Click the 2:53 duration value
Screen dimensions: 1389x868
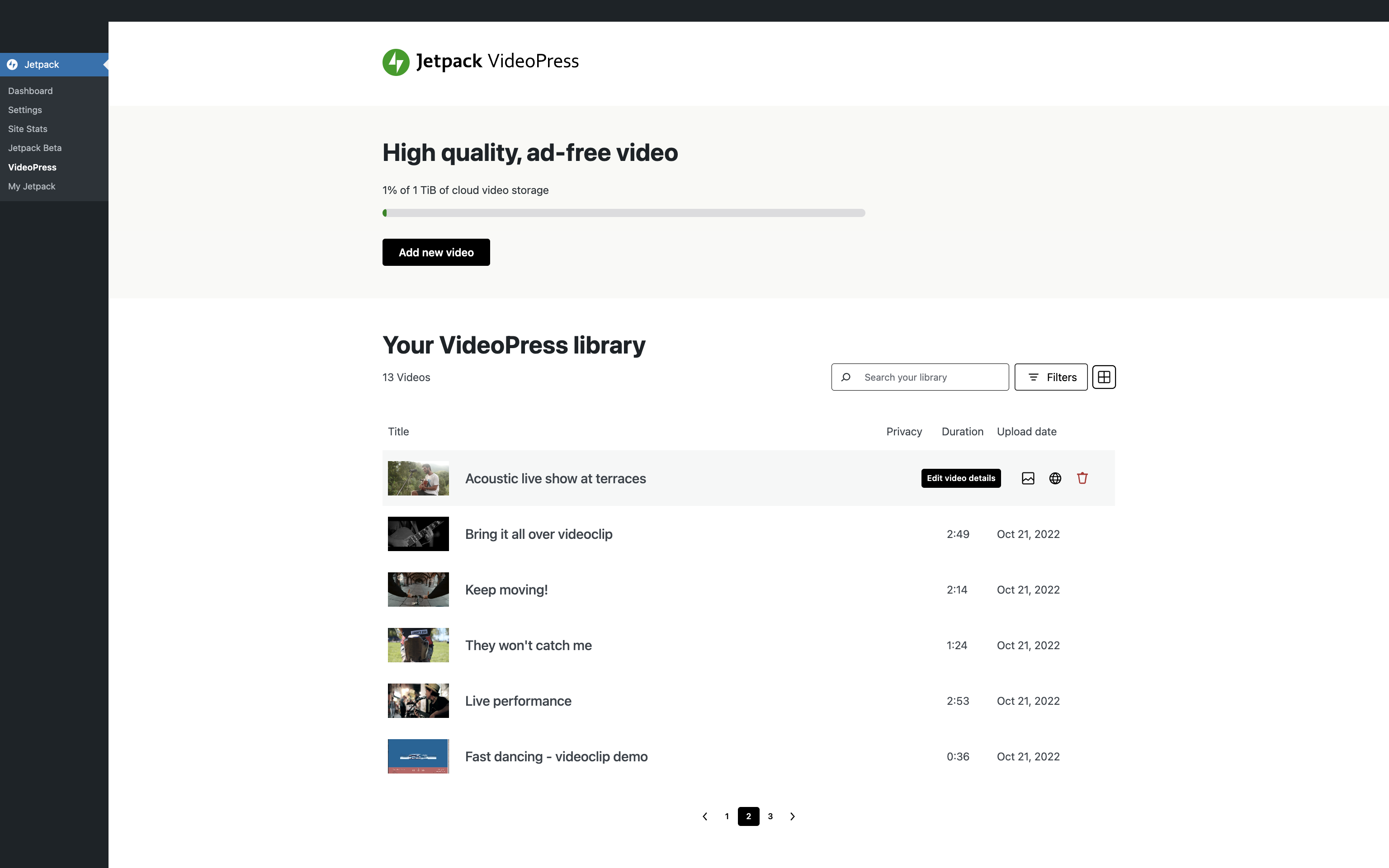tap(958, 701)
